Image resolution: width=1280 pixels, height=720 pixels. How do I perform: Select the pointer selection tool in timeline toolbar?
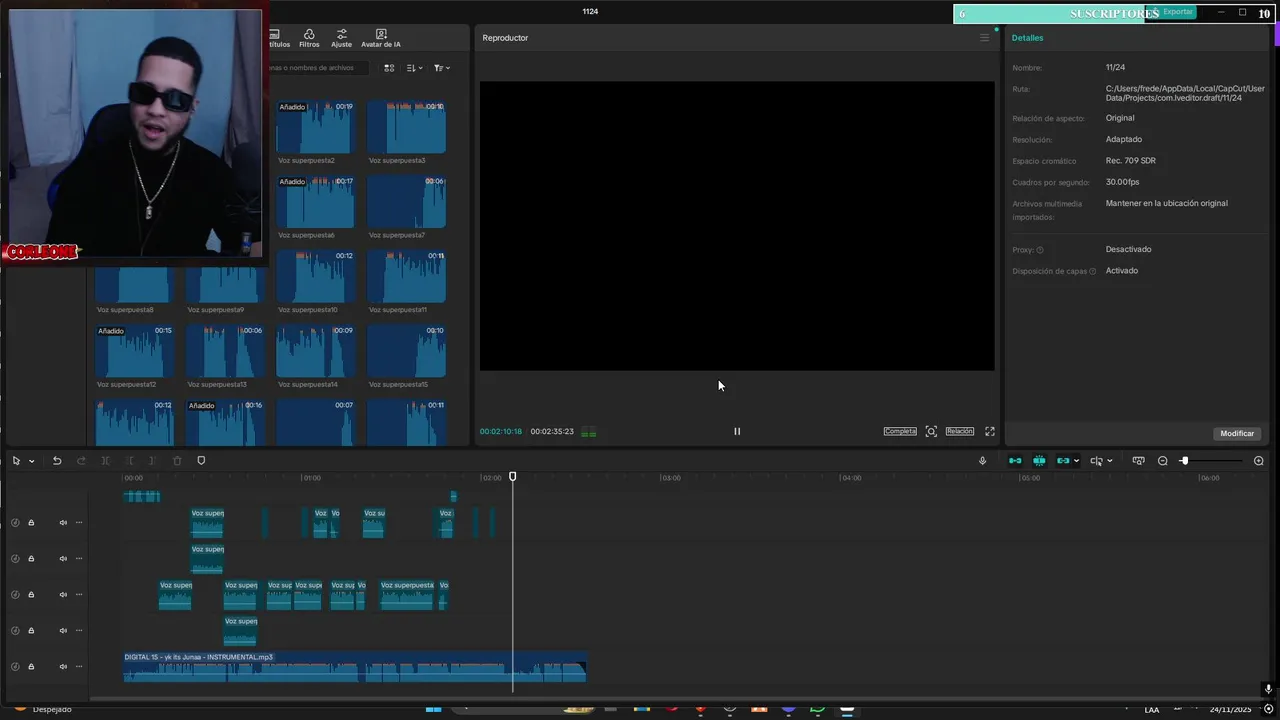click(16, 461)
